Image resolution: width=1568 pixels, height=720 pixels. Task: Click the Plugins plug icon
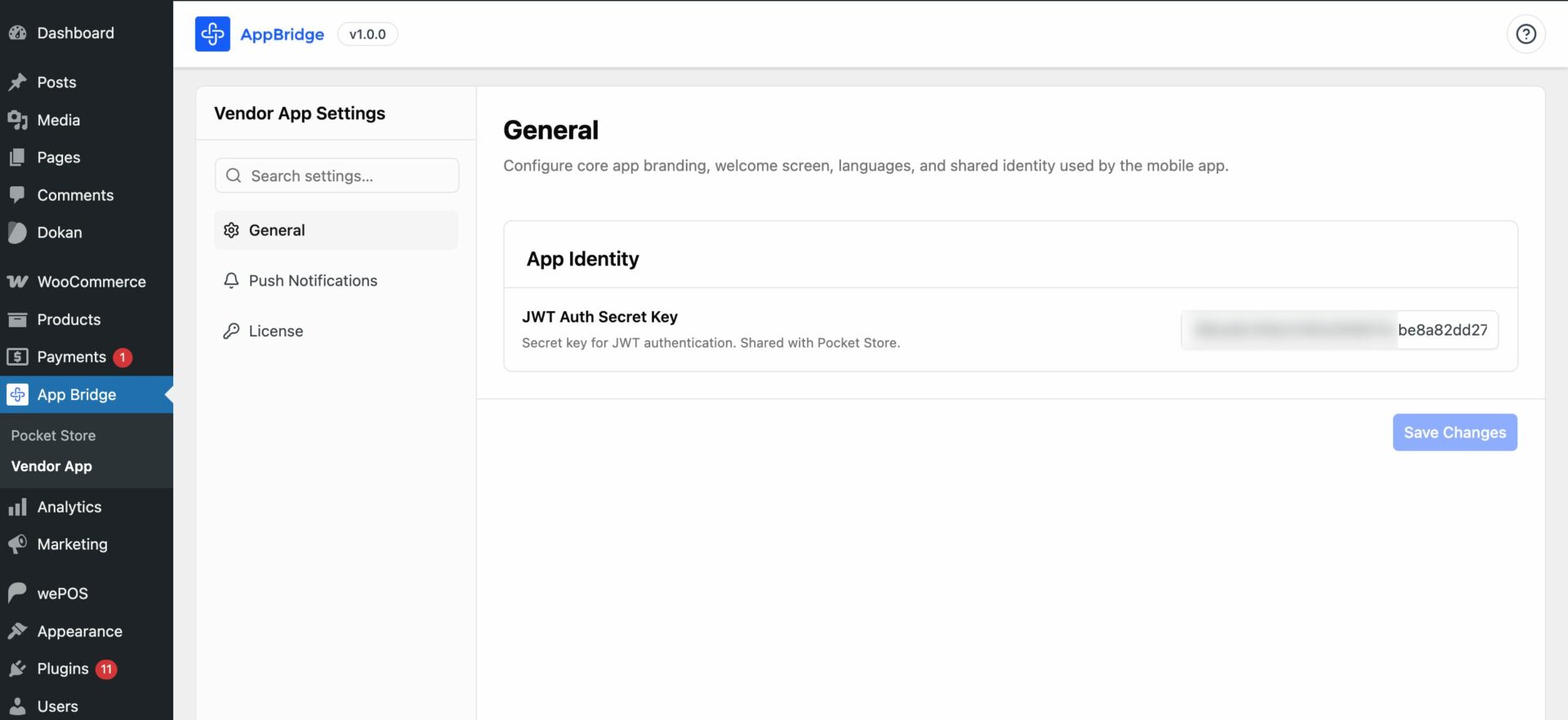pos(18,669)
